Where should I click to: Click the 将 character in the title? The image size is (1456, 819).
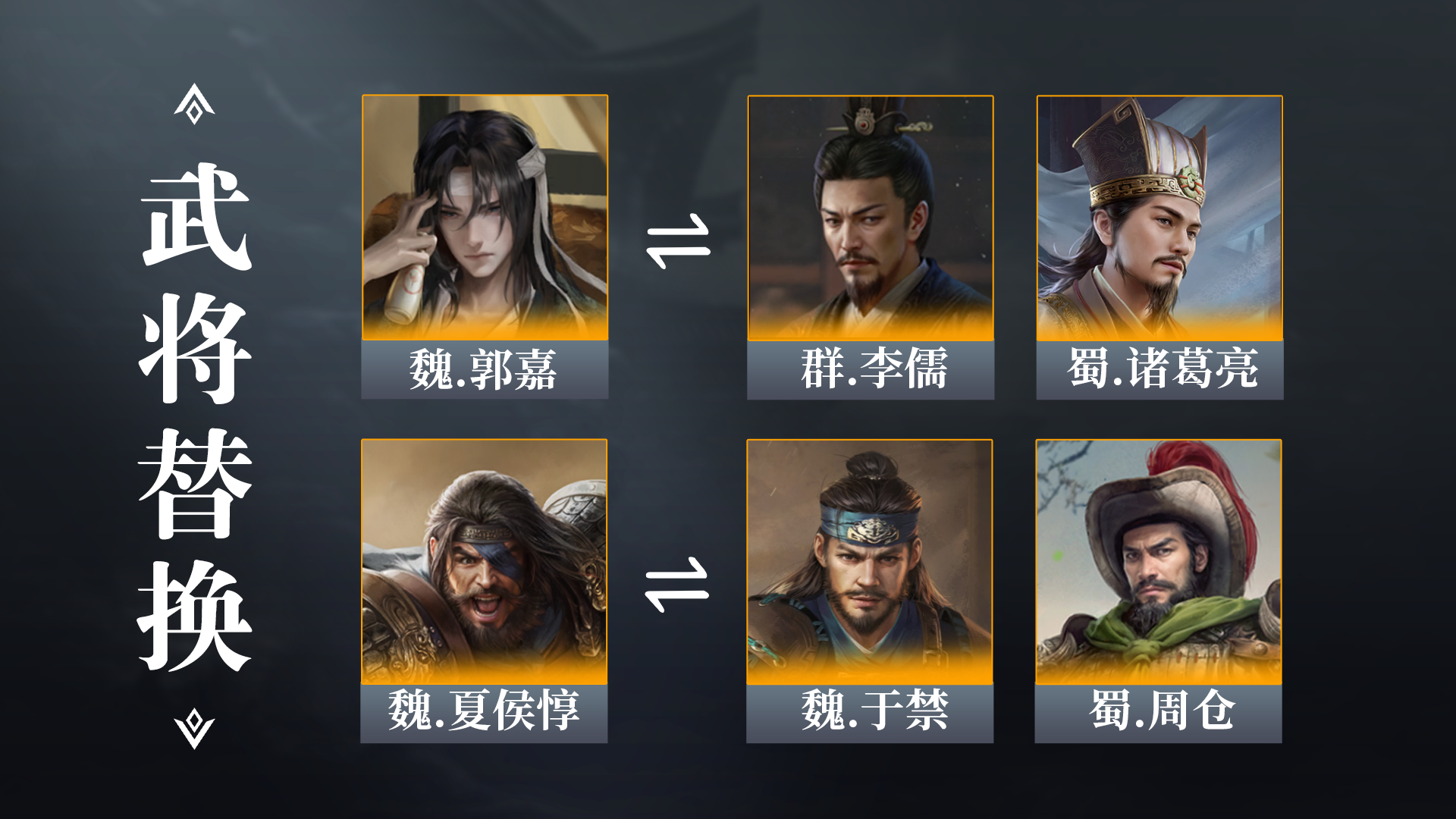click(x=196, y=349)
